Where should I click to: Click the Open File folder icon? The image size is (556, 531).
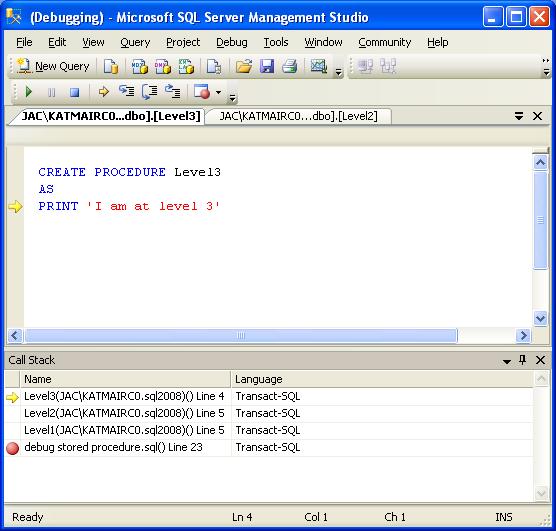point(244,66)
